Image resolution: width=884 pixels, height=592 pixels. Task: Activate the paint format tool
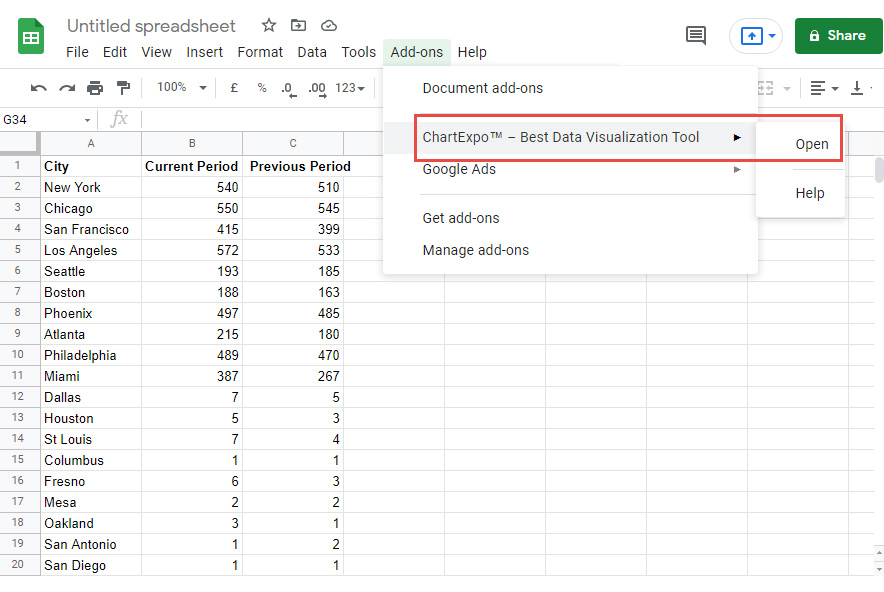123,88
